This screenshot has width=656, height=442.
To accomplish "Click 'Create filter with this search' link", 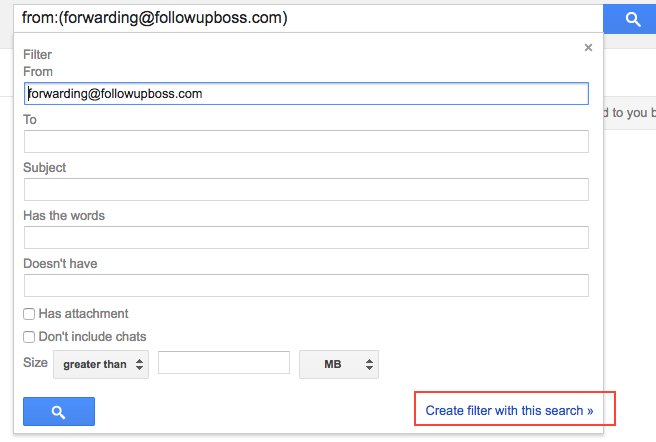I will (x=509, y=410).
